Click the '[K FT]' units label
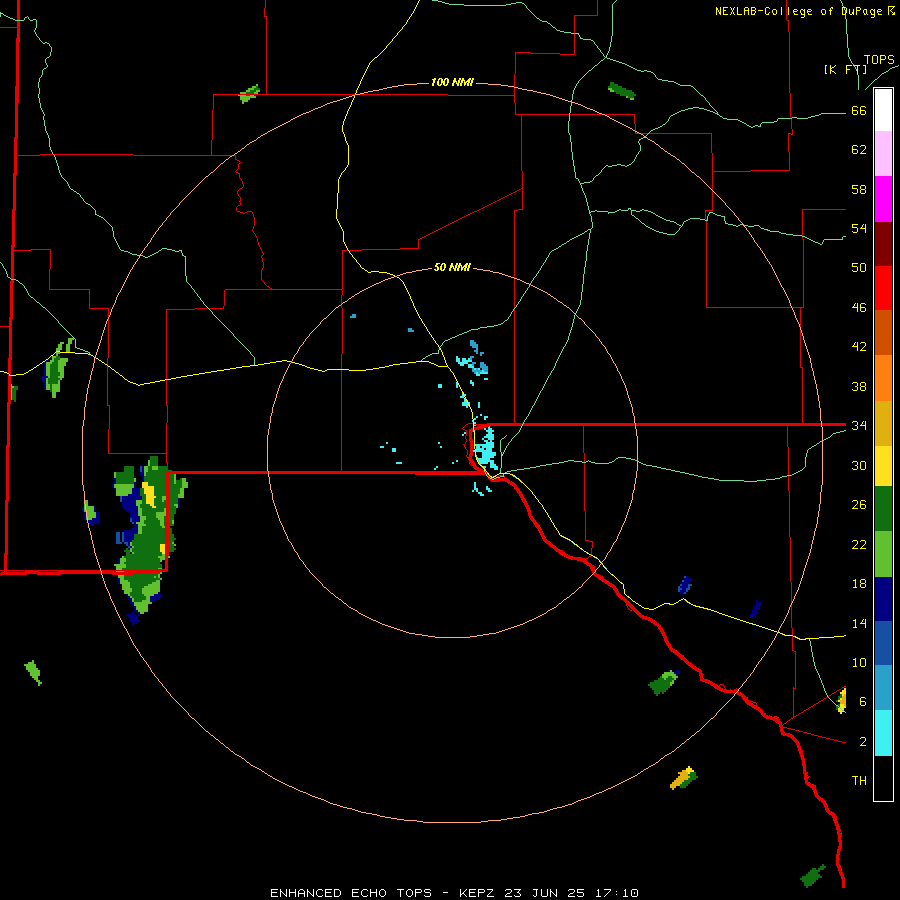Viewport: 900px width, 900px height. pos(845,69)
